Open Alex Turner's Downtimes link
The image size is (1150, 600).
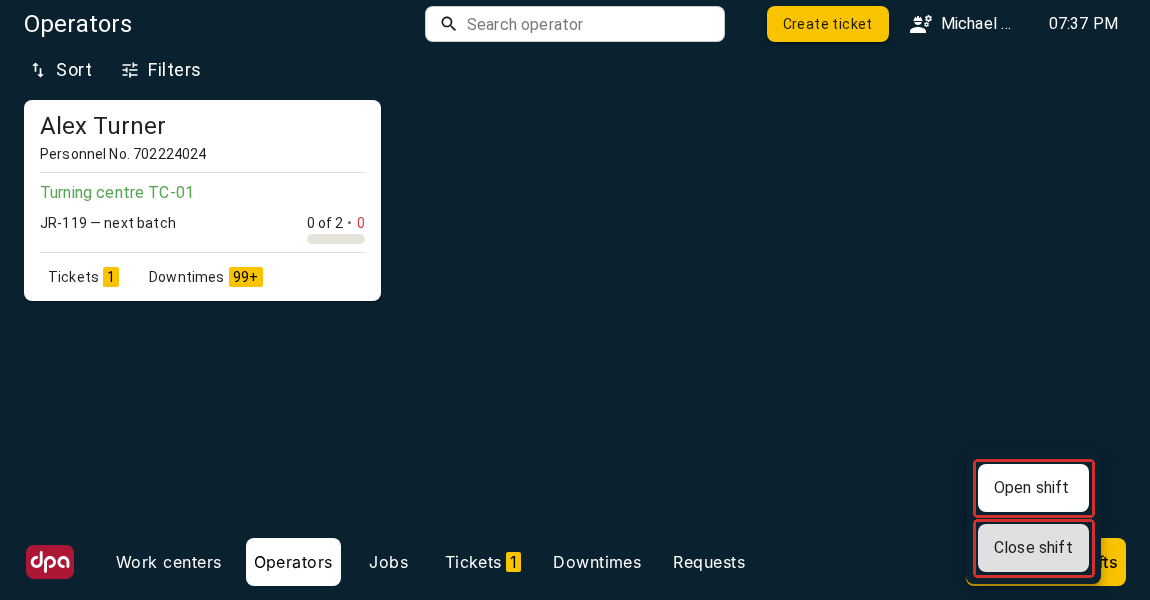205,277
